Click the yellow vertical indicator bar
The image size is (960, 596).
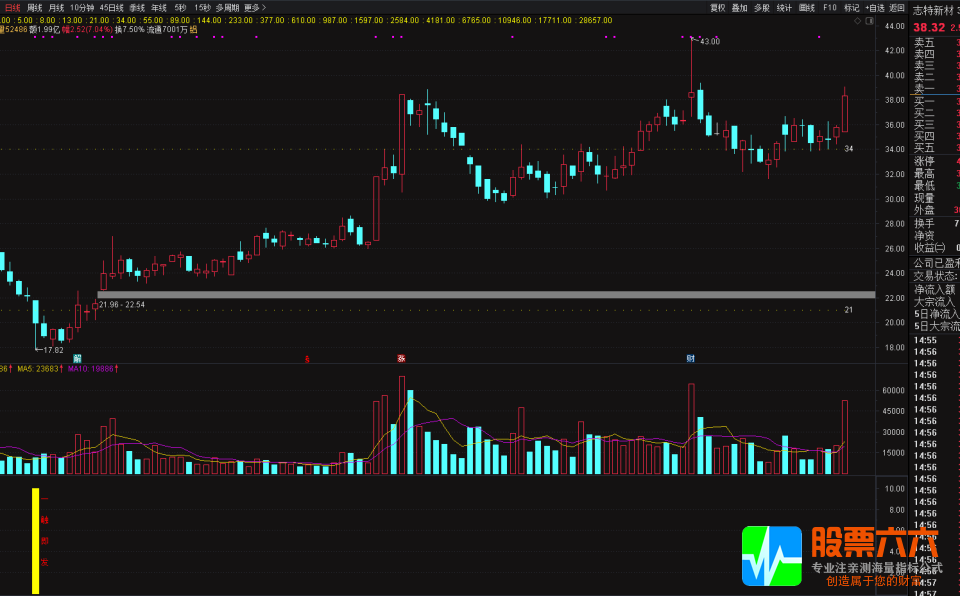pyautogui.click(x=35, y=540)
